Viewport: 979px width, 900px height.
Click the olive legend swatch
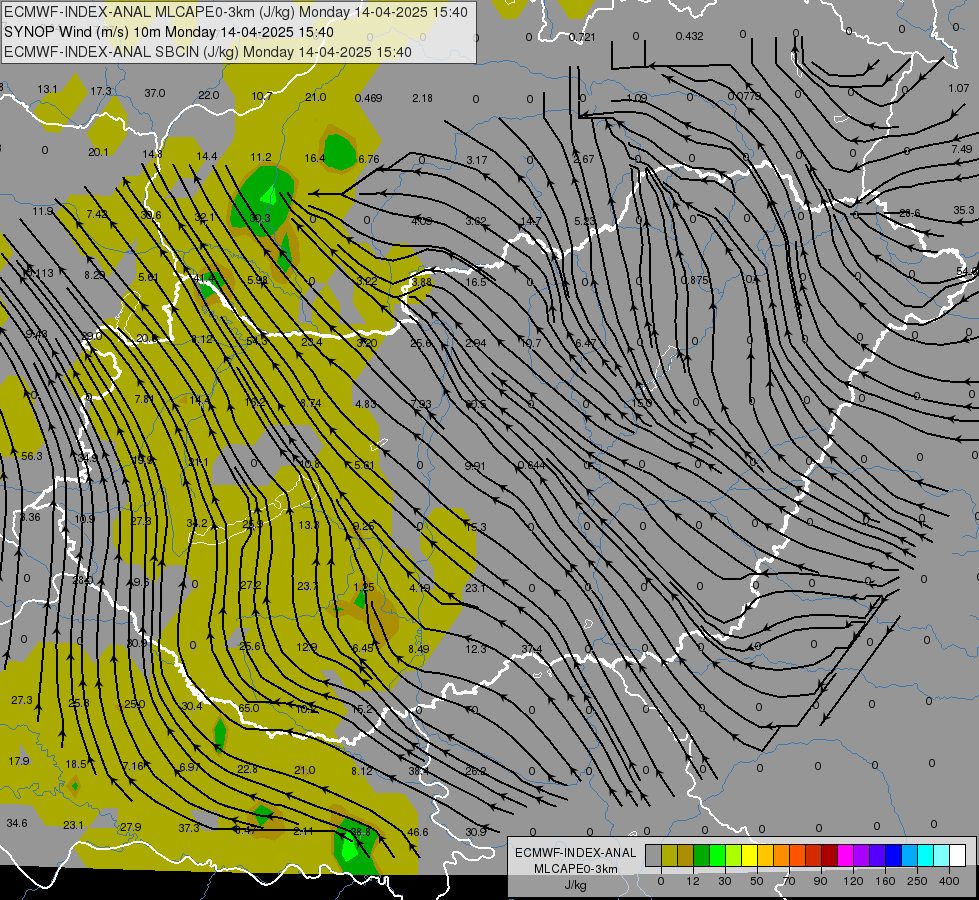[669, 856]
